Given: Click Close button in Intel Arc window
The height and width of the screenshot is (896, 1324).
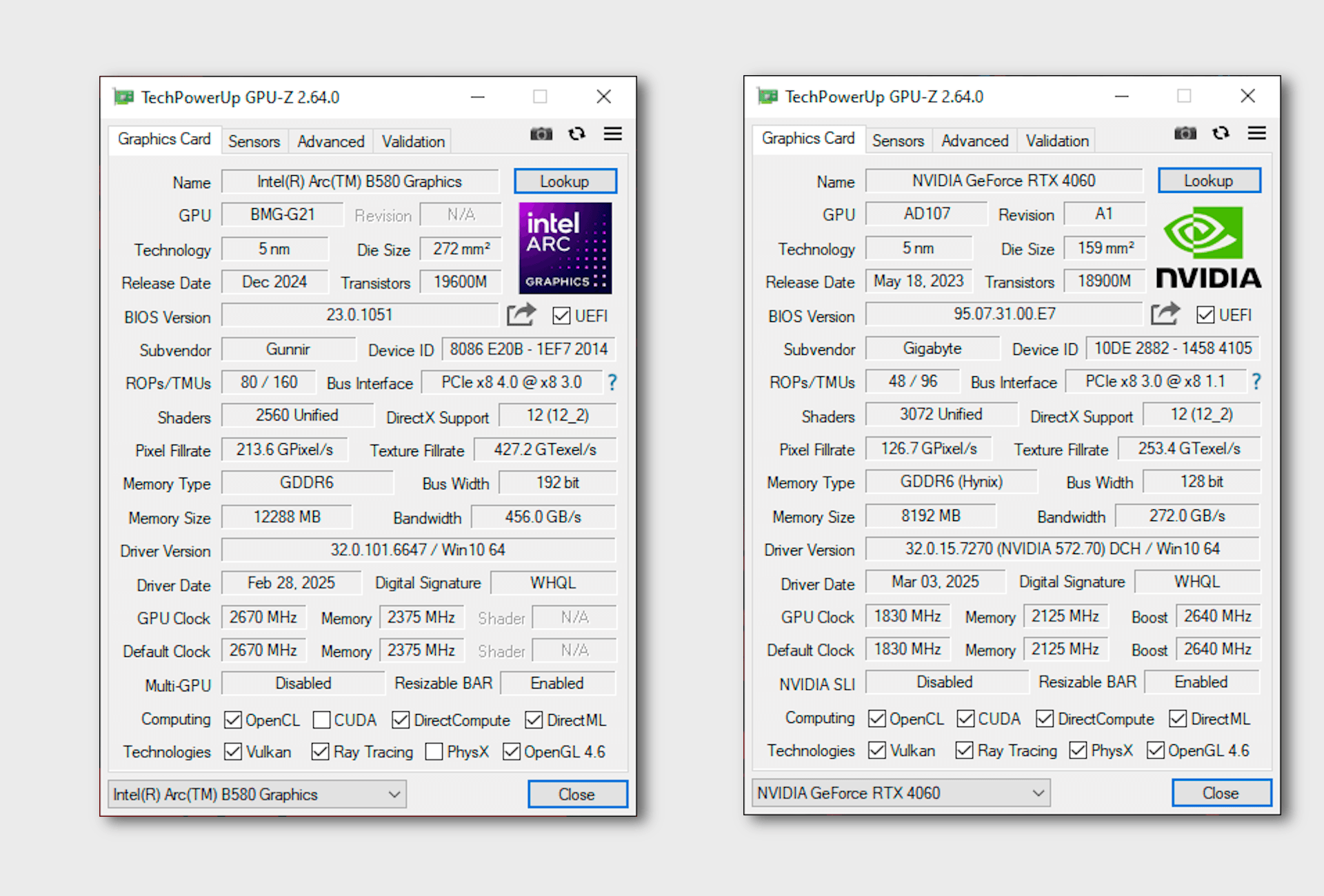Looking at the screenshot, I should pyautogui.click(x=578, y=794).
